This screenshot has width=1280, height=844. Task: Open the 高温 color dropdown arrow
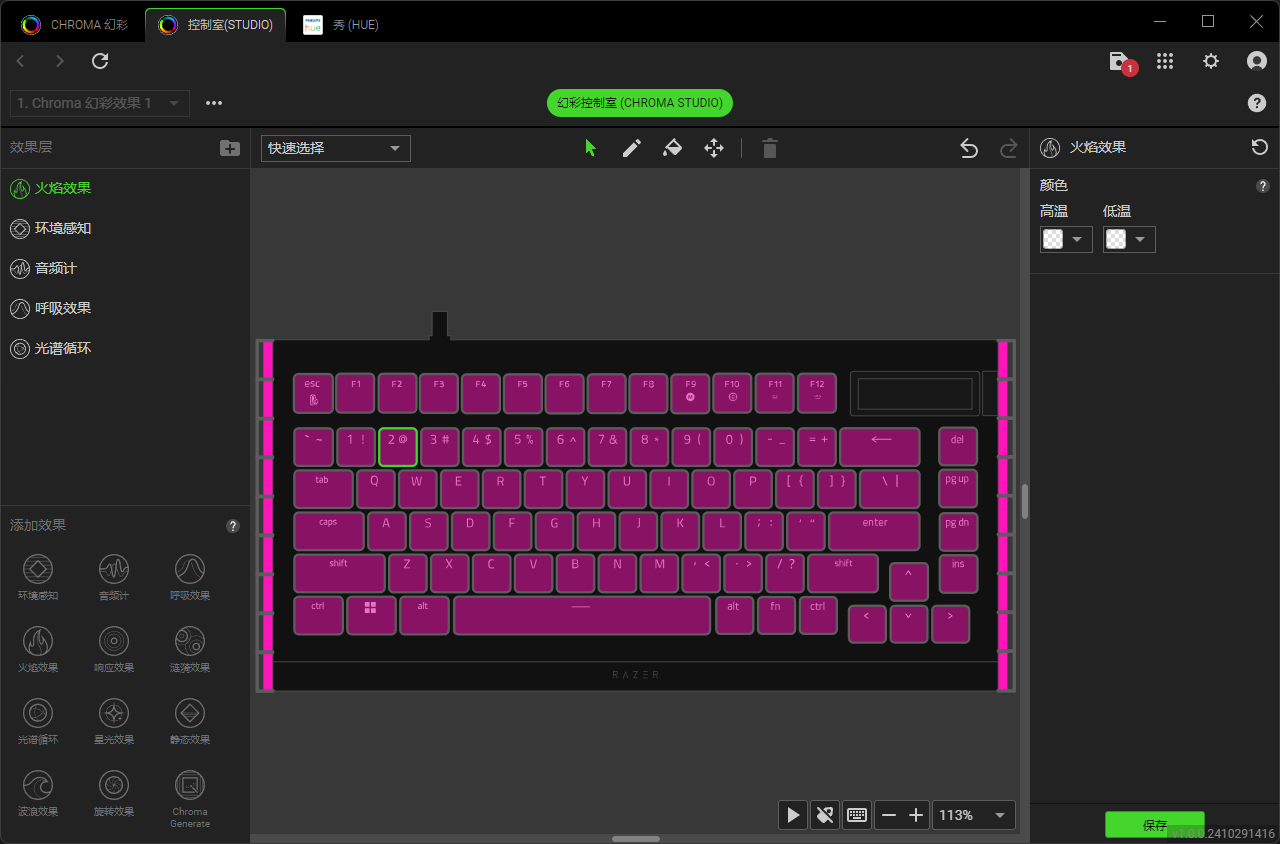[1078, 239]
